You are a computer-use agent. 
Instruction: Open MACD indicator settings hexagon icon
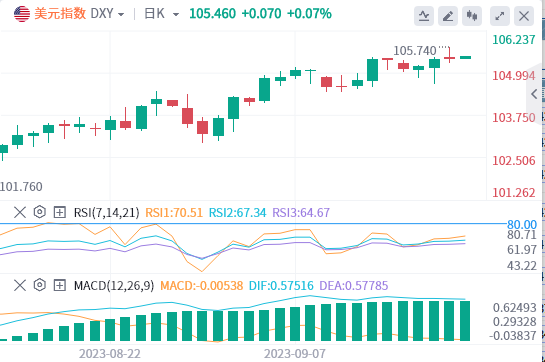[x=40, y=285]
